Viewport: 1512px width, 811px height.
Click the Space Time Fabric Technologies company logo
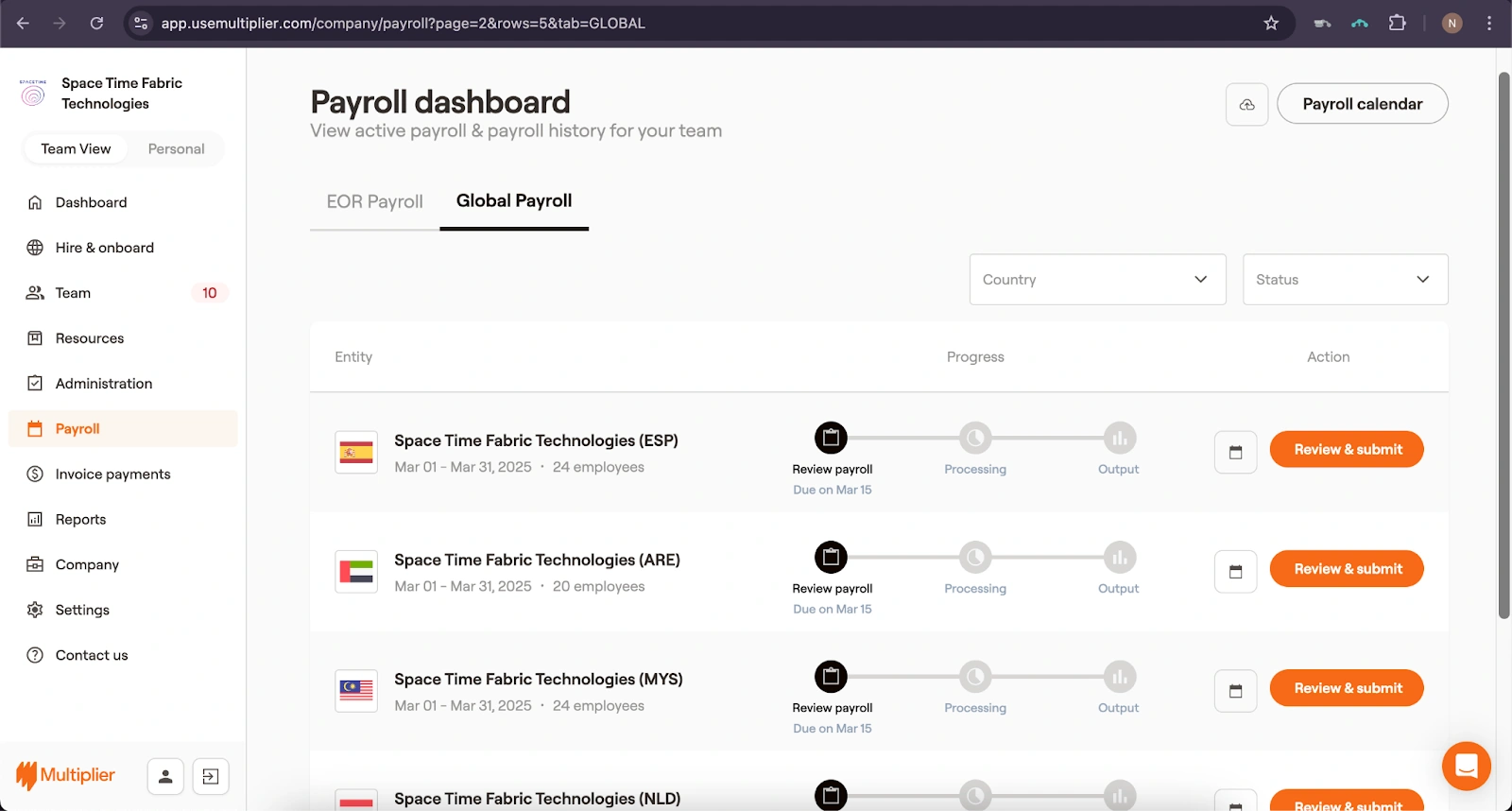[x=33, y=93]
